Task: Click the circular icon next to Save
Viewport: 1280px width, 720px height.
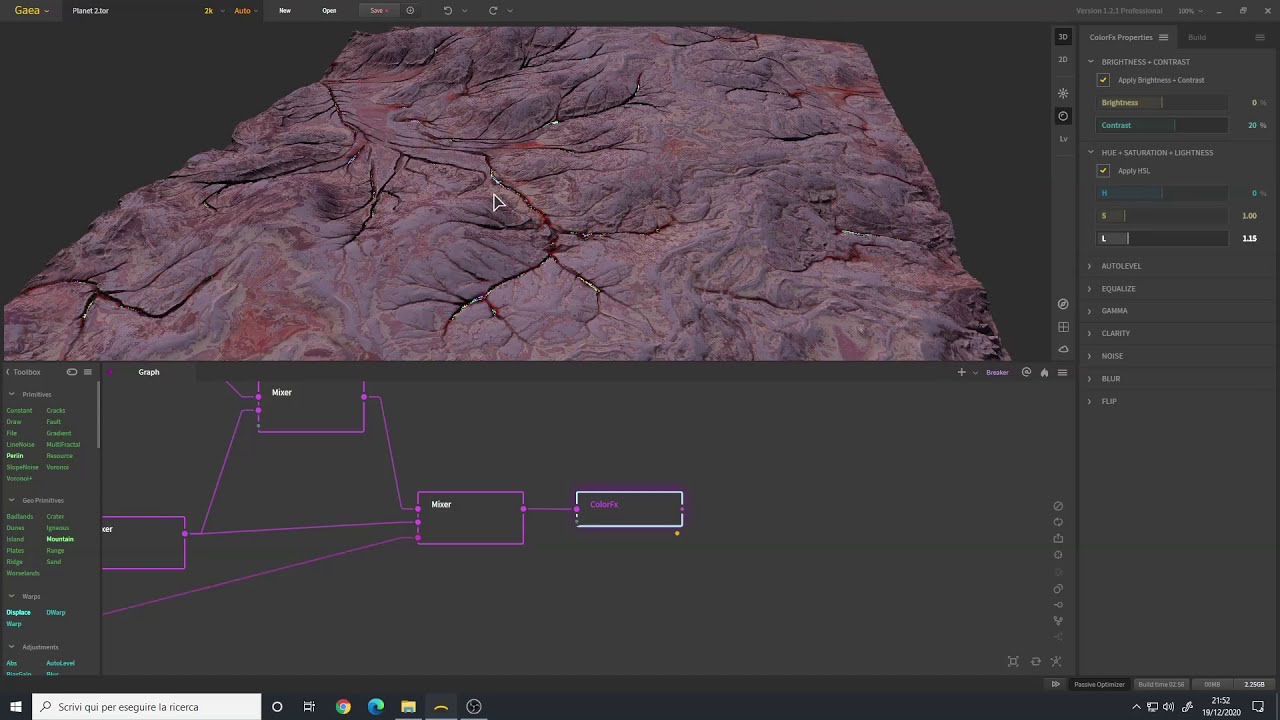Action: [410, 10]
